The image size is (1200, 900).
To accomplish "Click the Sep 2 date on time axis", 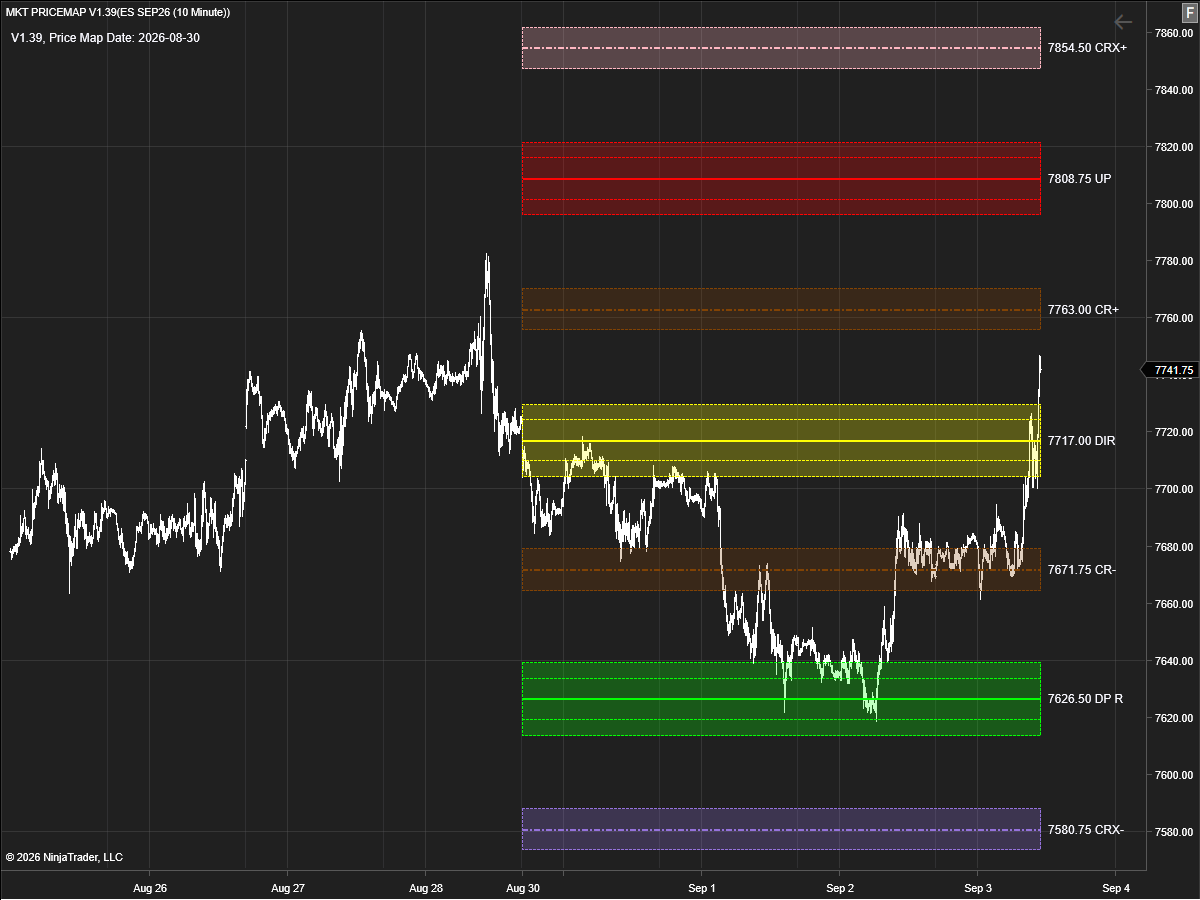I will (x=840, y=888).
